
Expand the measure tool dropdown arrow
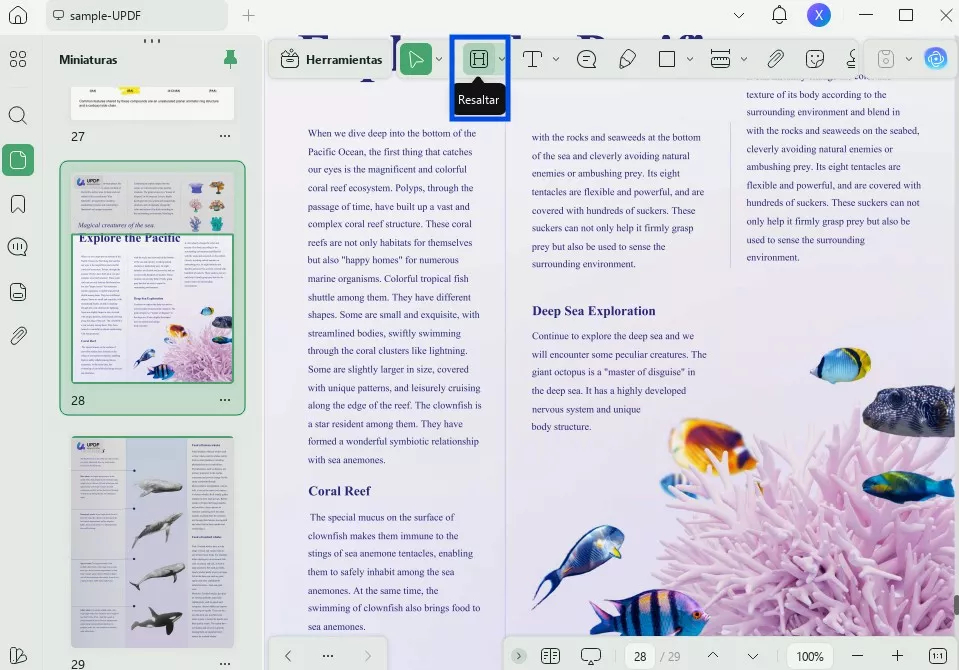[744, 59]
